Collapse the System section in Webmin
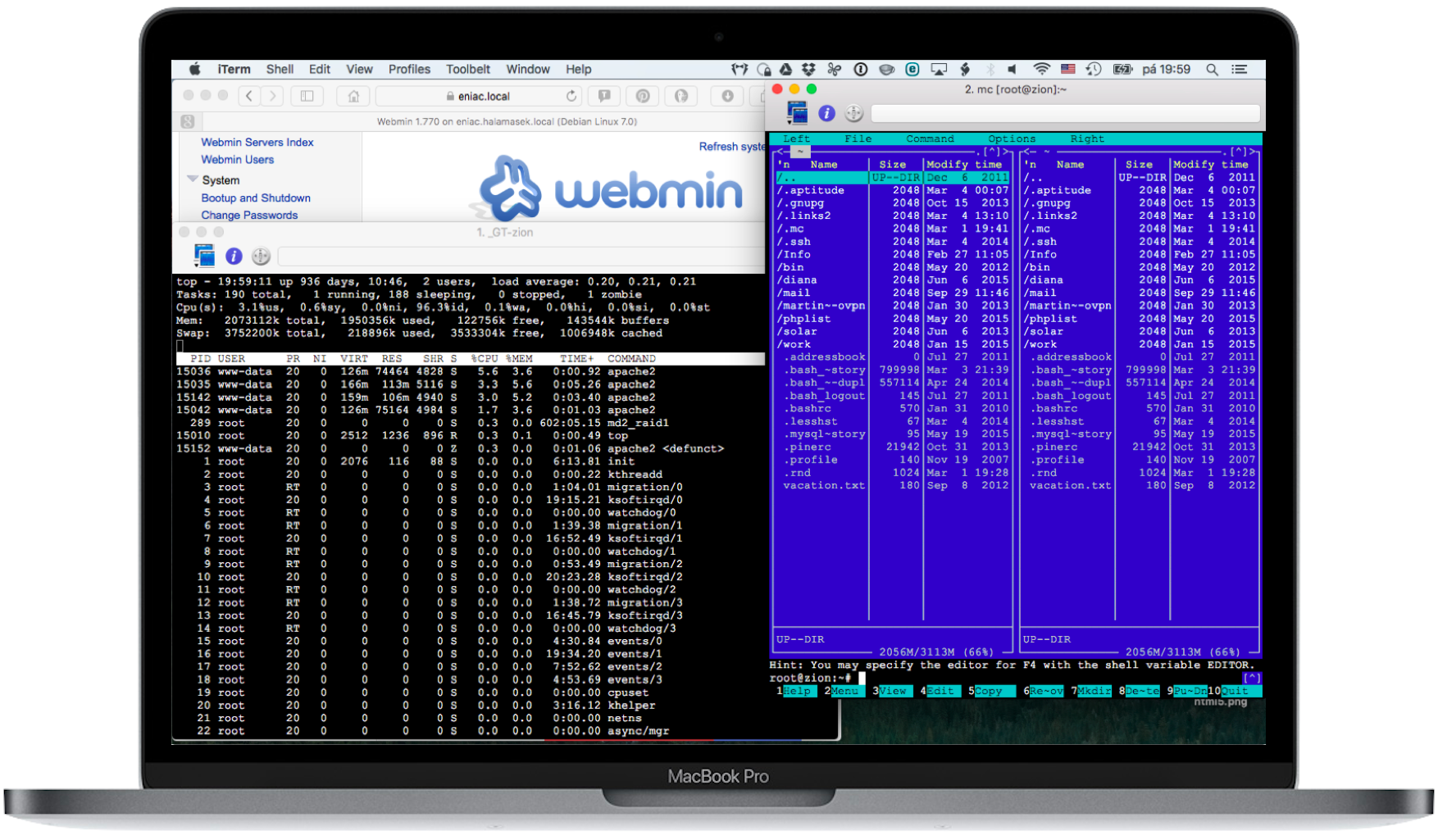The image size is (1438, 840). [193, 179]
